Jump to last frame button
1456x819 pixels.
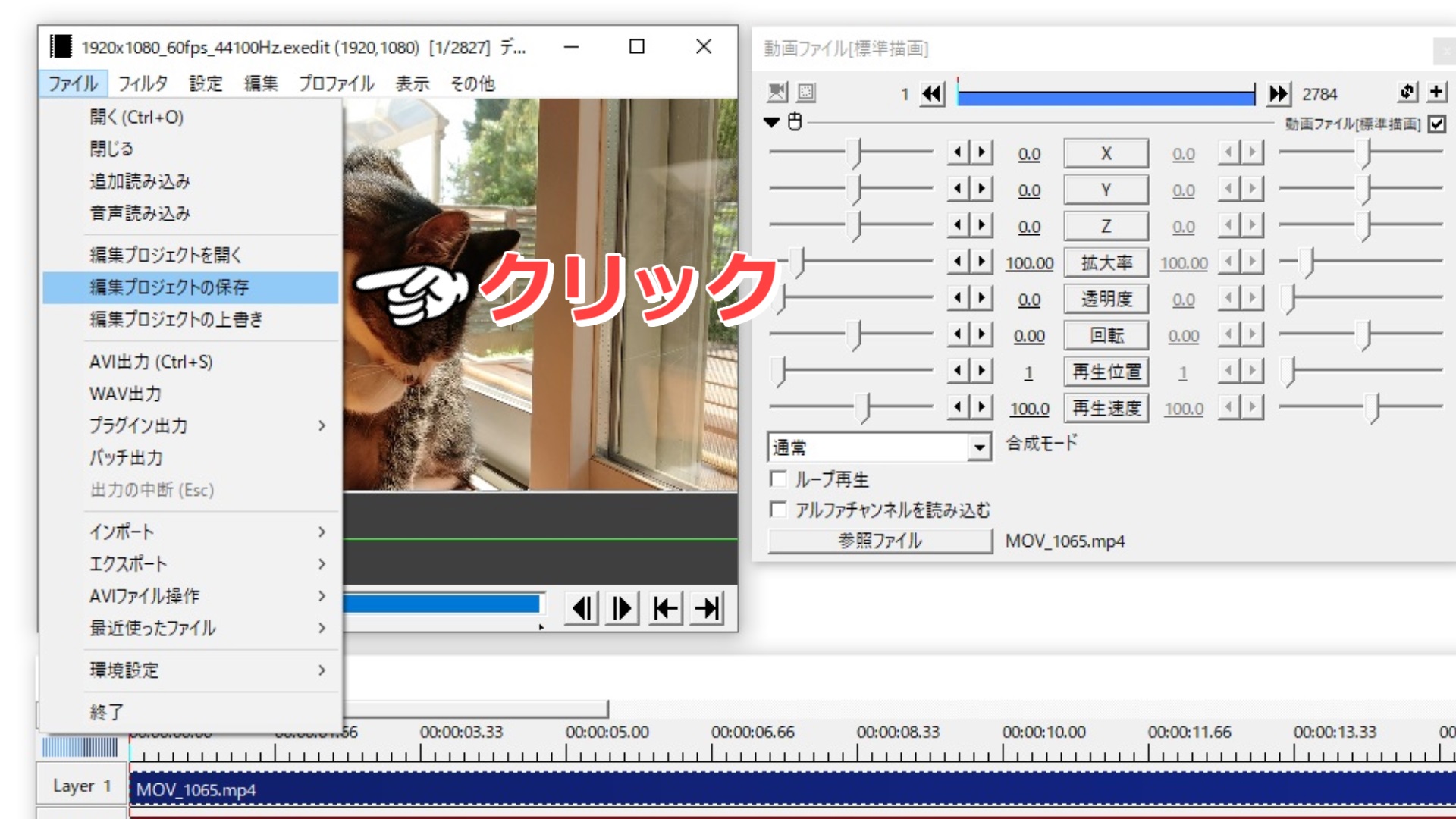(x=708, y=608)
